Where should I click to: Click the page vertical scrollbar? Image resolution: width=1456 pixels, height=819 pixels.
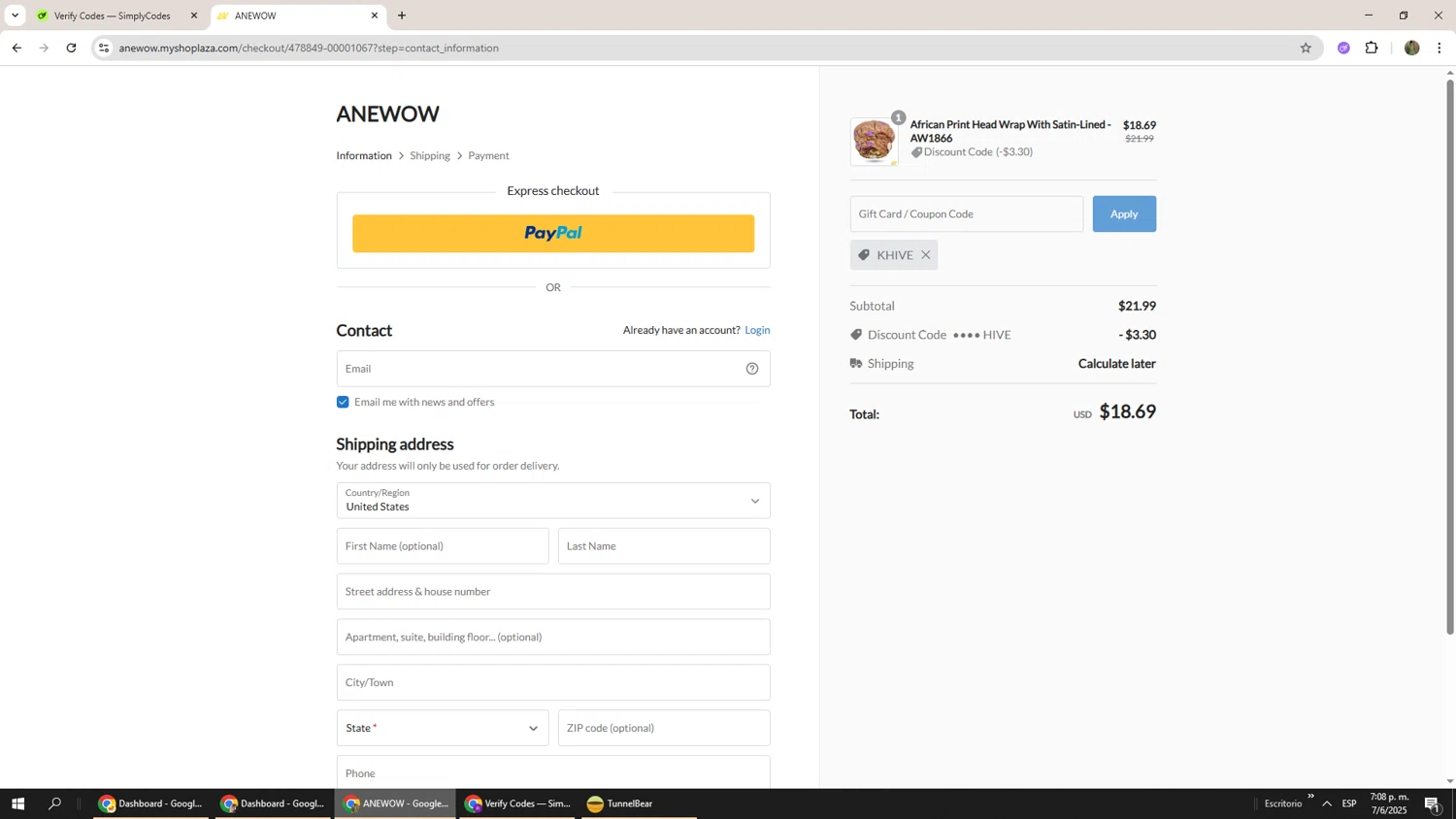click(1450, 357)
